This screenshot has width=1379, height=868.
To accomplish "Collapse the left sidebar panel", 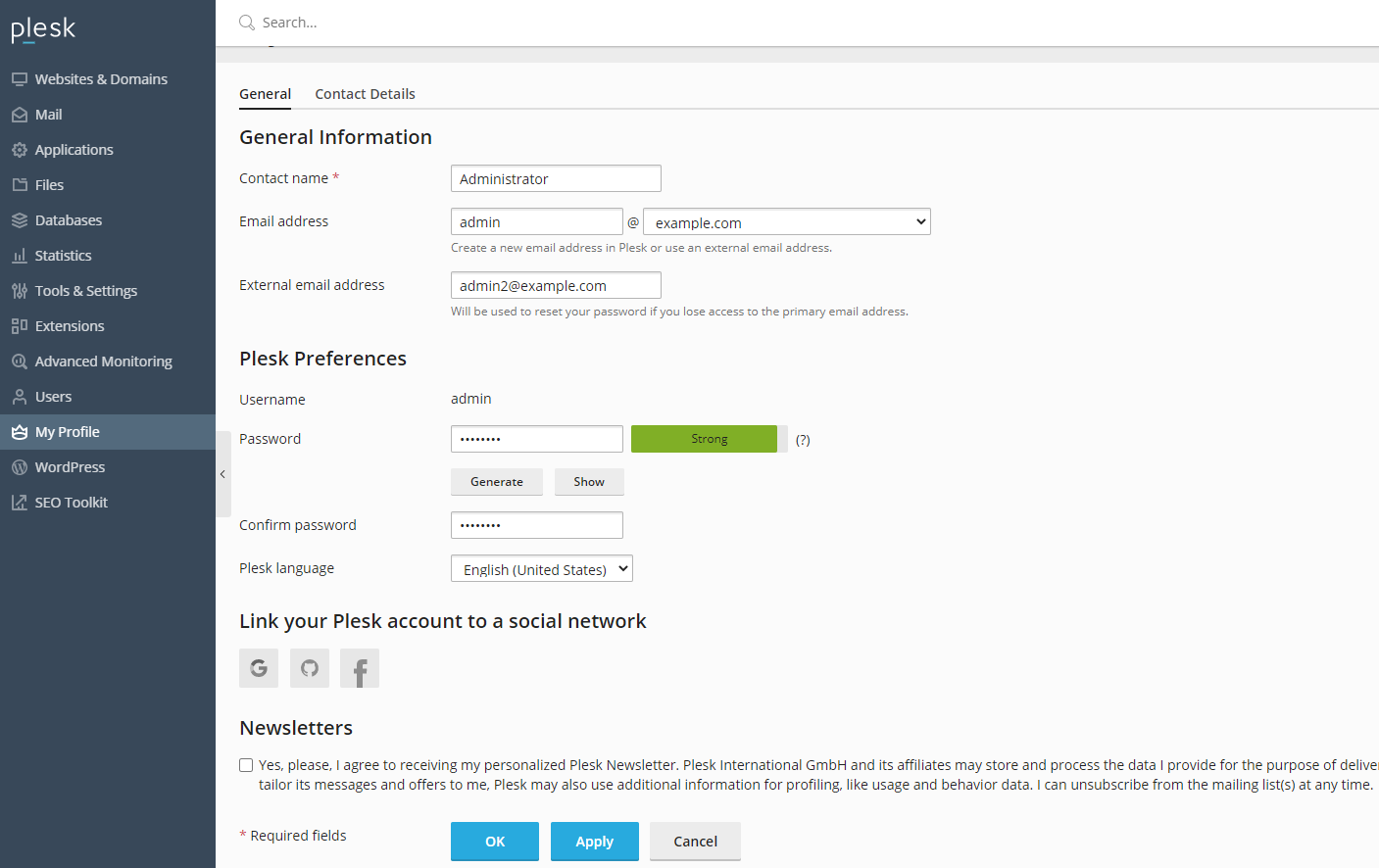I will click(x=222, y=474).
